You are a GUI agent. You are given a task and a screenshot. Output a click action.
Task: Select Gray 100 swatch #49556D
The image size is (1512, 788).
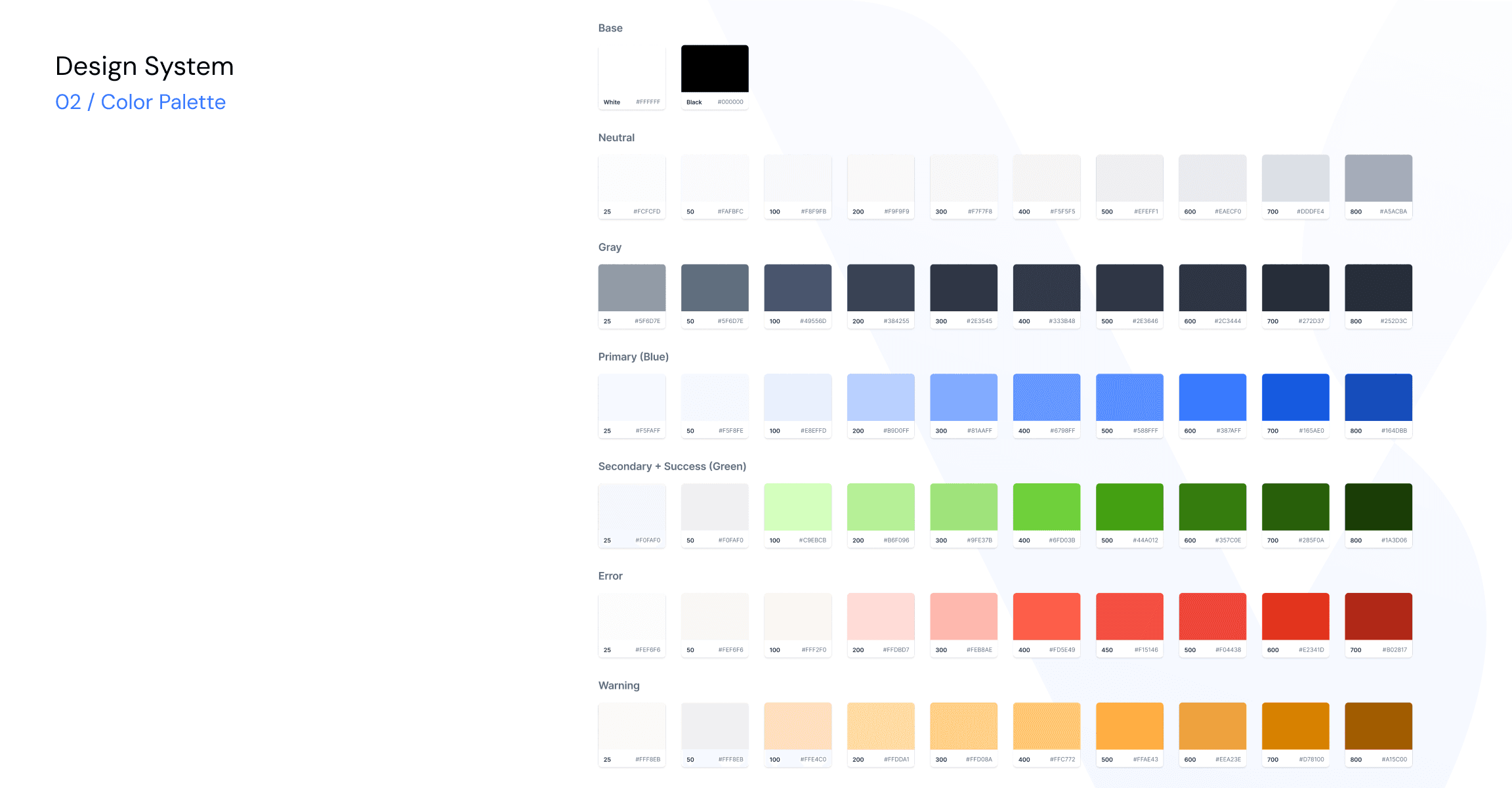[797, 288]
